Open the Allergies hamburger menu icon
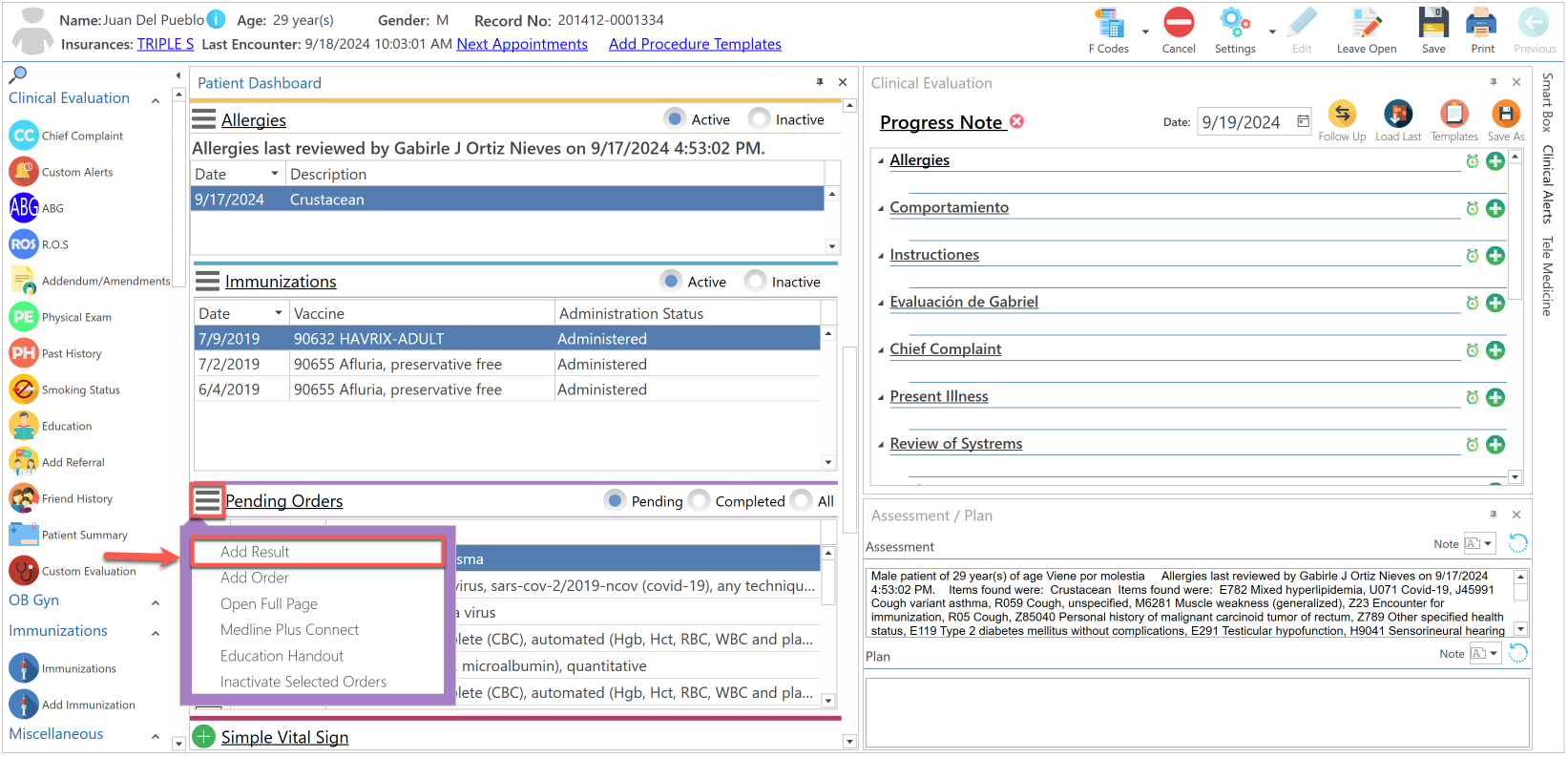This screenshot has height=758, width=1568. tap(203, 119)
